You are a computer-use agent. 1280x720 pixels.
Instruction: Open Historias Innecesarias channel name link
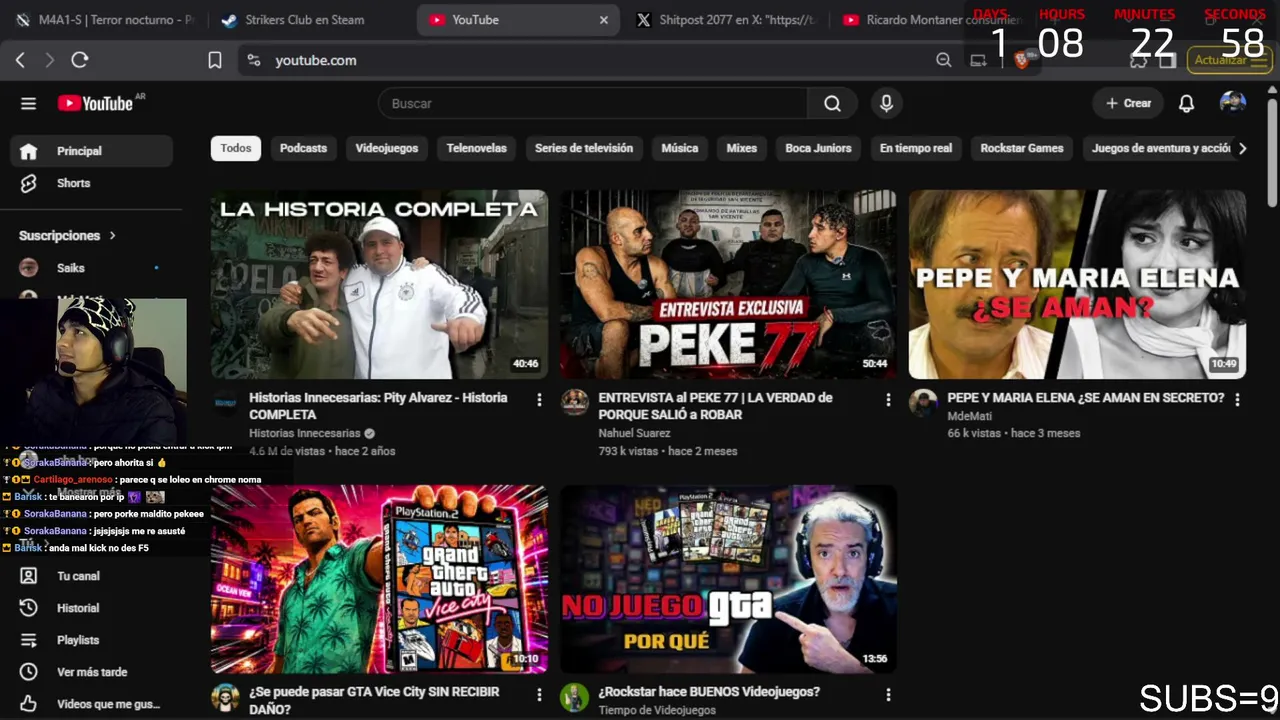(304, 433)
